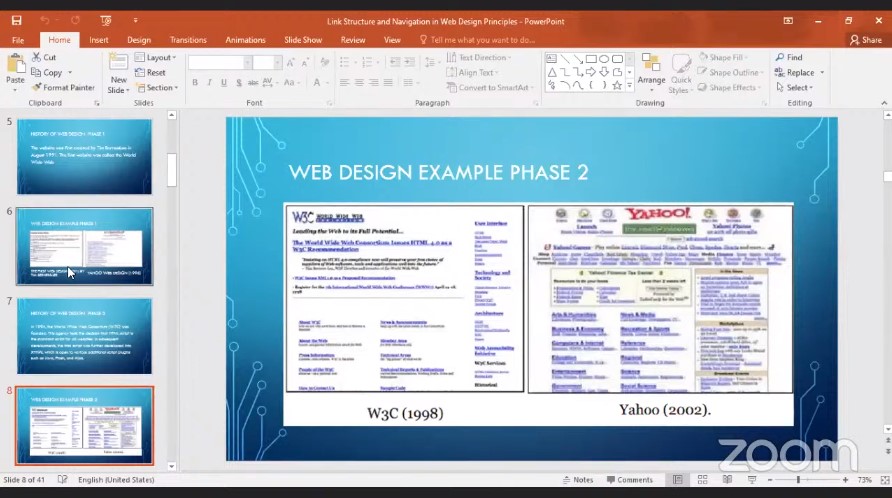Add a slide with the New Slide icon

118,63
